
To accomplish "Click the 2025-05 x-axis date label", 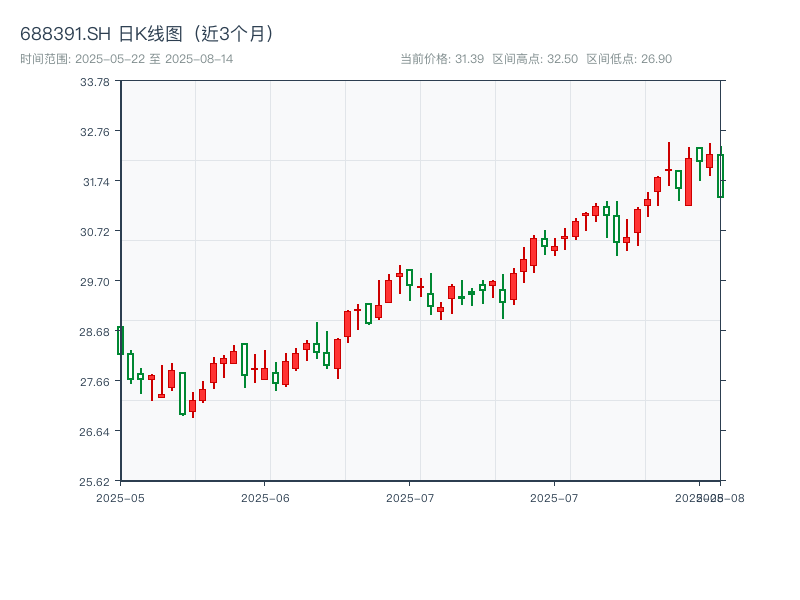I will tap(120, 497).
